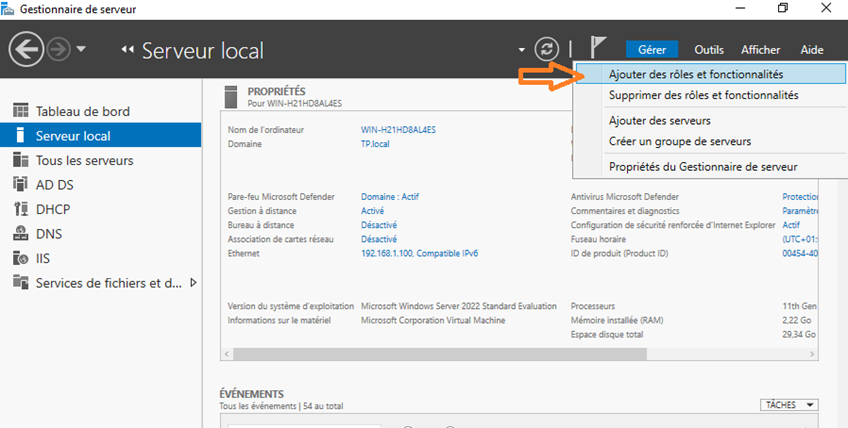The width and height of the screenshot is (848, 428).
Task: Click the horizontal scrollbar thumb in Propriétés
Action: click(x=440, y=354)
